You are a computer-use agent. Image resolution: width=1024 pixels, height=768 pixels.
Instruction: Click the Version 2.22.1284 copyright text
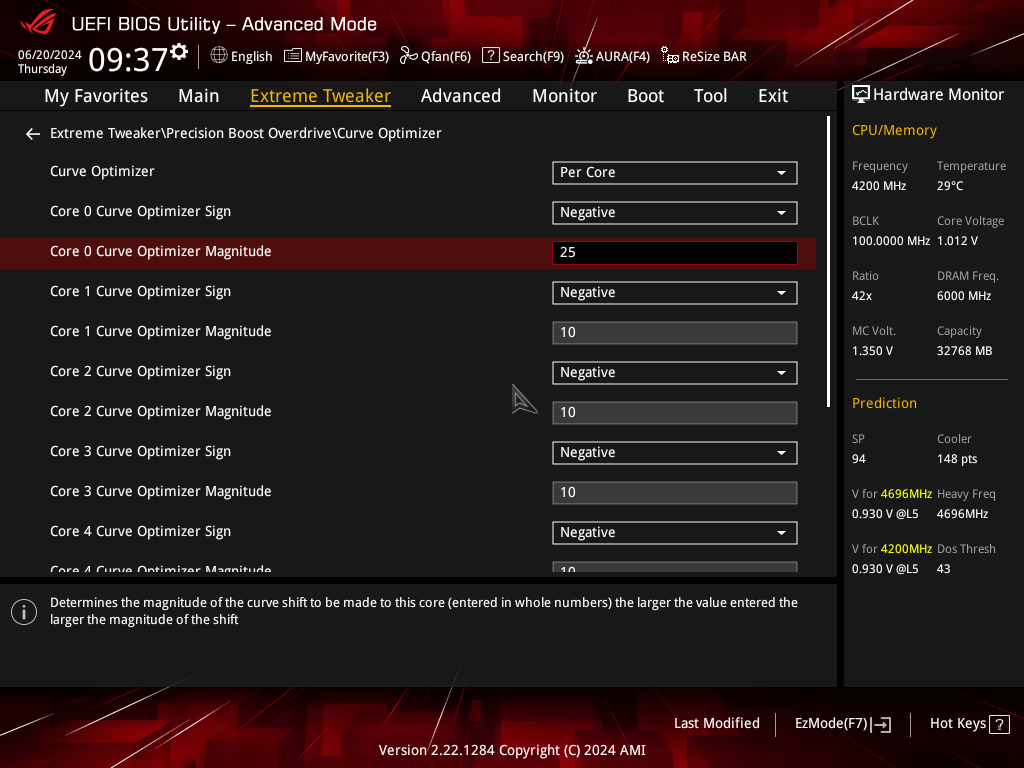coord(512,750)
